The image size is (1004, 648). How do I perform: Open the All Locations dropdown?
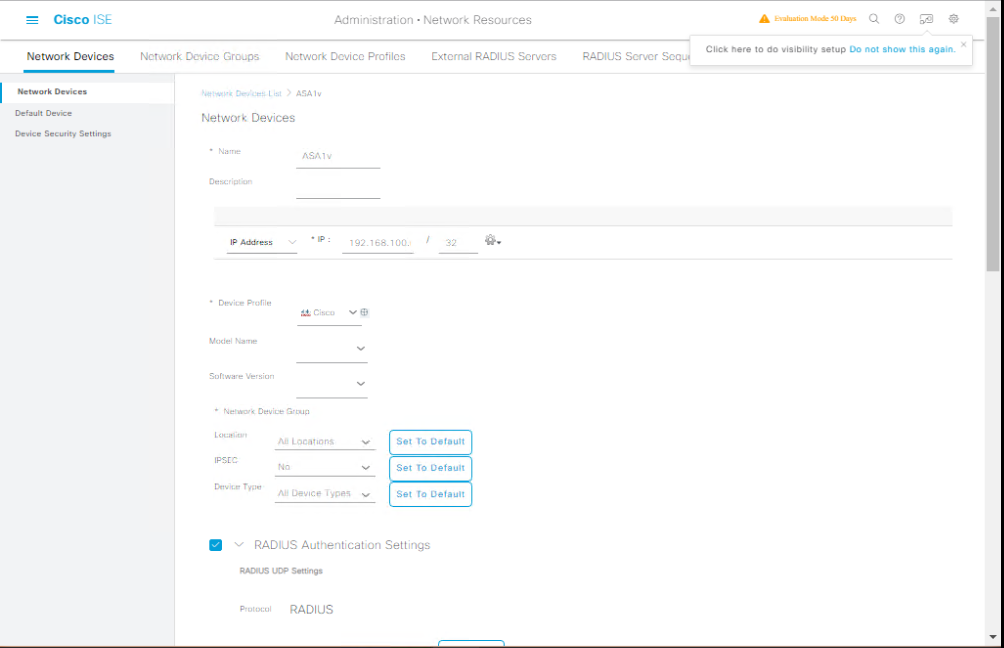(x=325, y=442)
